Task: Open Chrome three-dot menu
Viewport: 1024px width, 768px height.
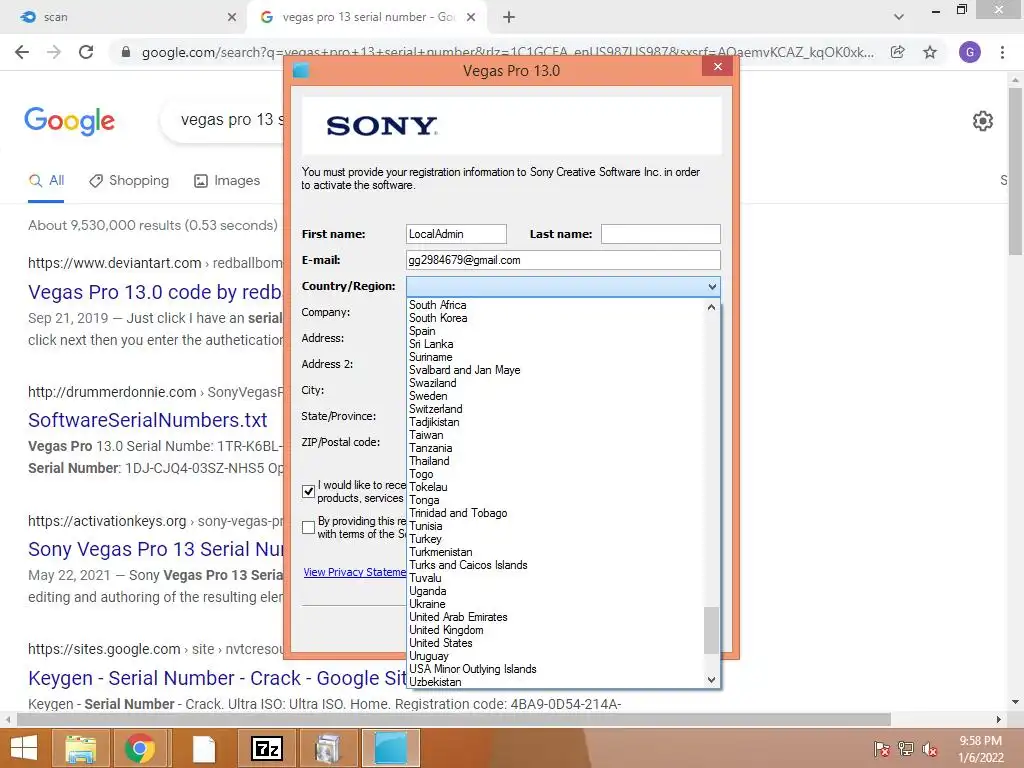Action: click(x=1002, y=52)
